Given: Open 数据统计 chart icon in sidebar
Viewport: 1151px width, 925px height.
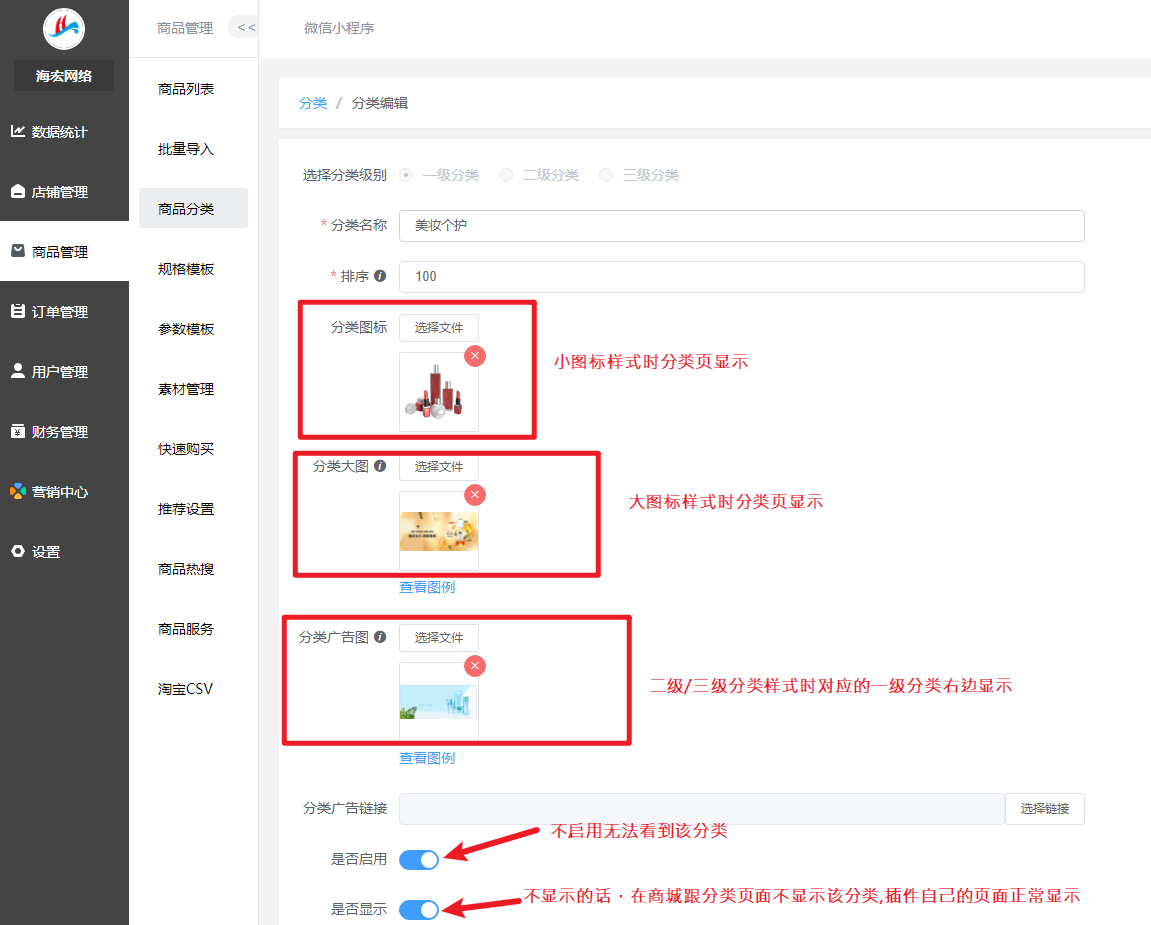Looking at the screenshot, I should tap(18, 131).
